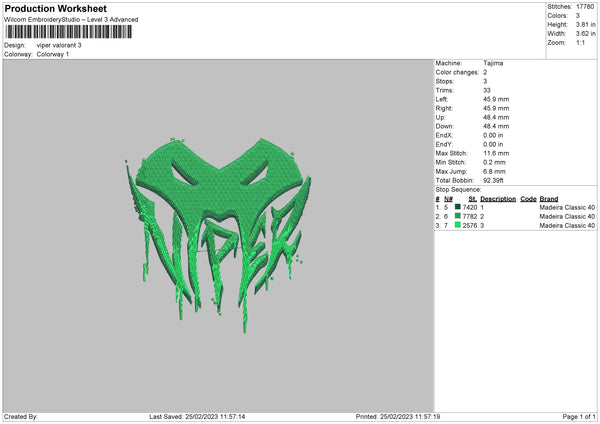600x424 pixels.
Task: Click 'Madeira Classic 40' in stop row 3
Action: pyautogui.click(x=567, y=226)
